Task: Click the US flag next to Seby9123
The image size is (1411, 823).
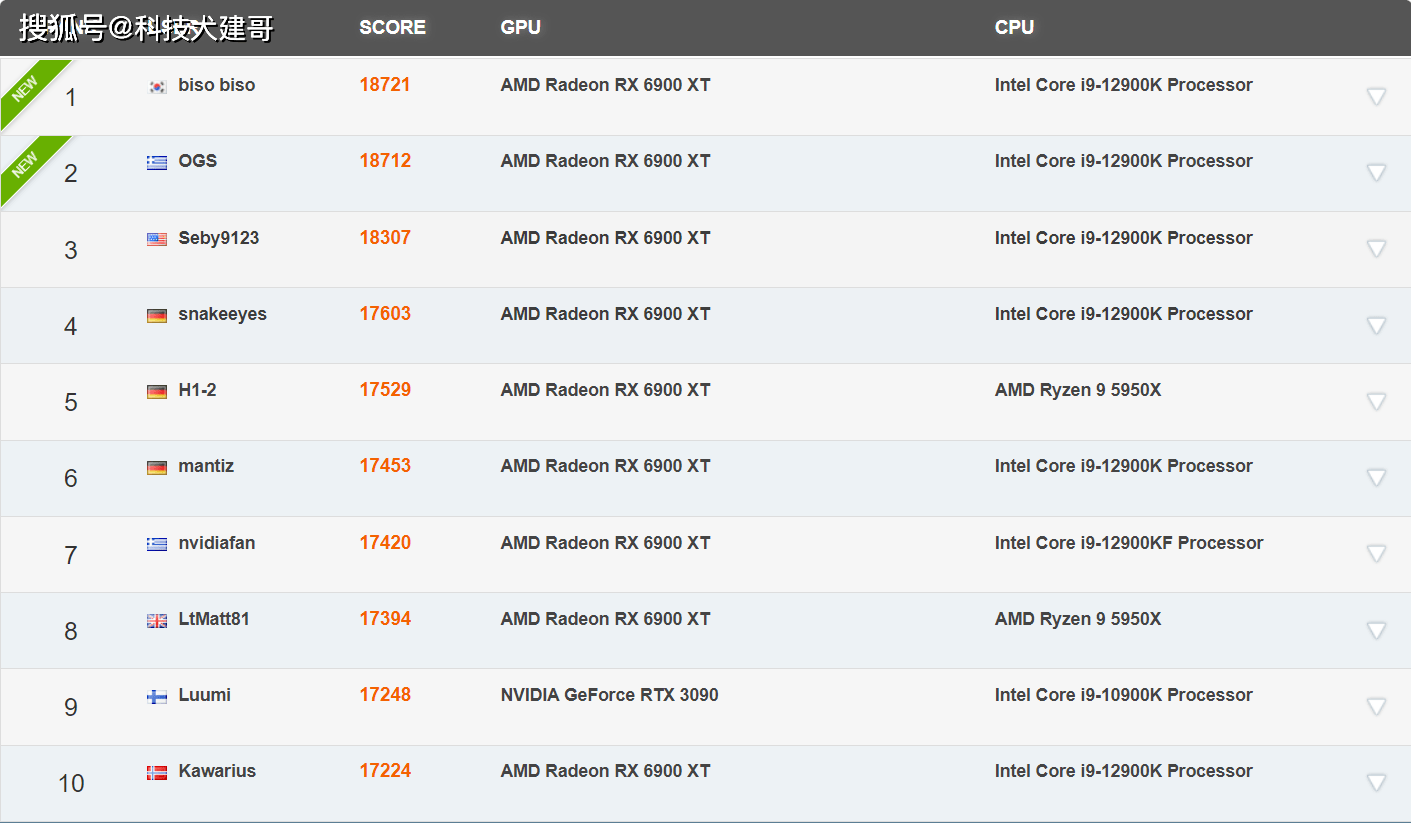Action: coord(157,239)
